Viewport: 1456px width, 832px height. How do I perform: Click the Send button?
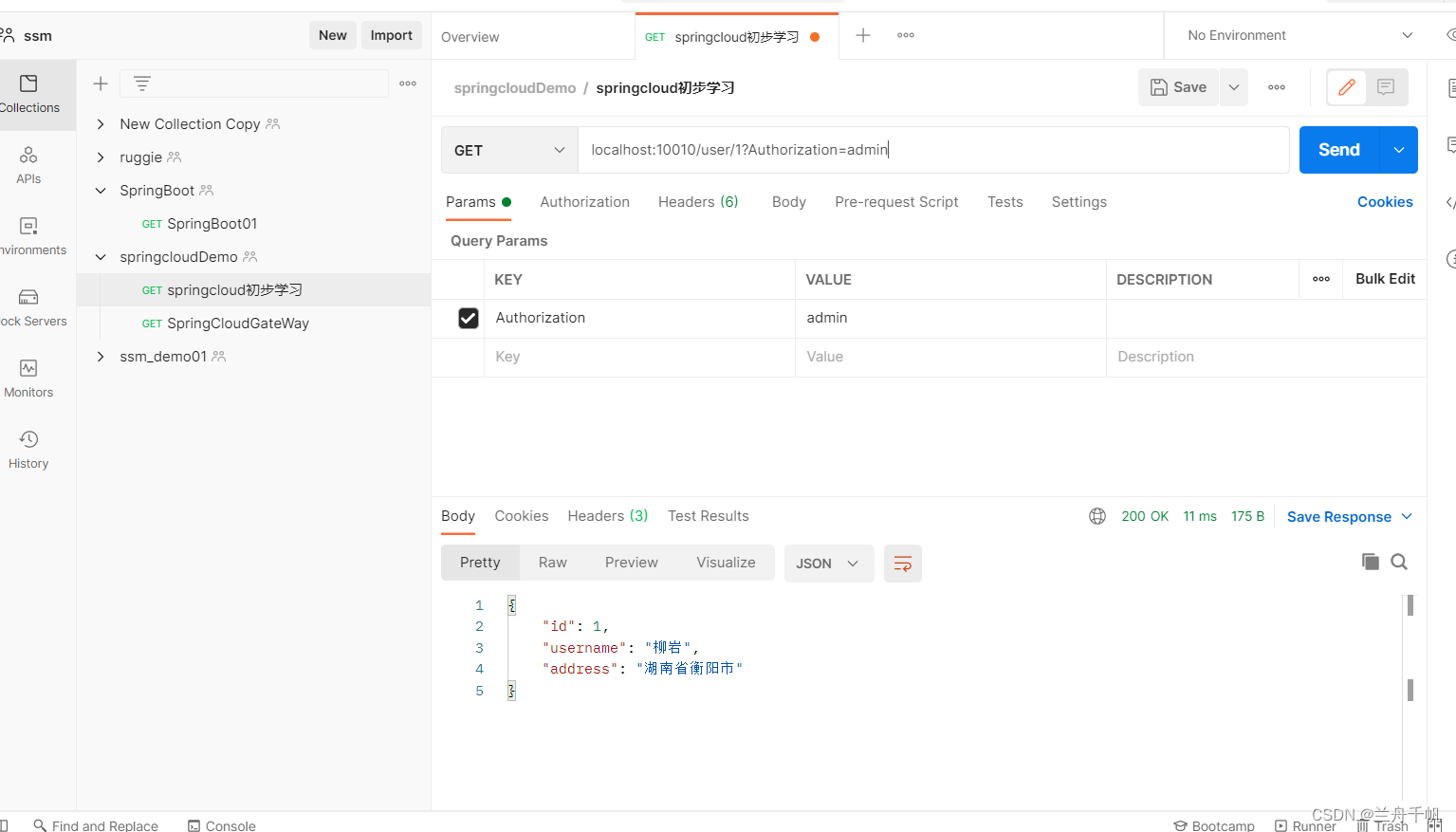pyautogui.click(x=1338, y=150)
